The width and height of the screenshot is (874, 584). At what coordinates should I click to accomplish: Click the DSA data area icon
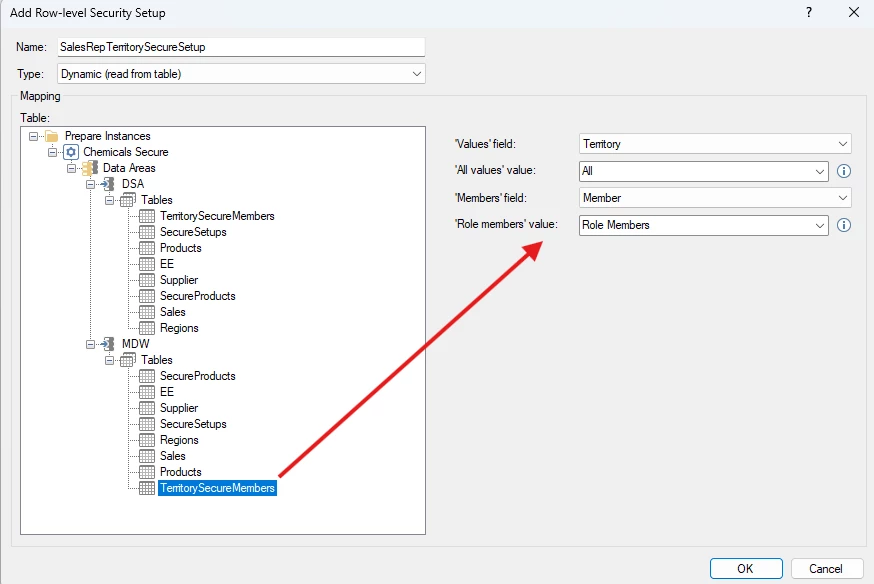tap(108, 184)
